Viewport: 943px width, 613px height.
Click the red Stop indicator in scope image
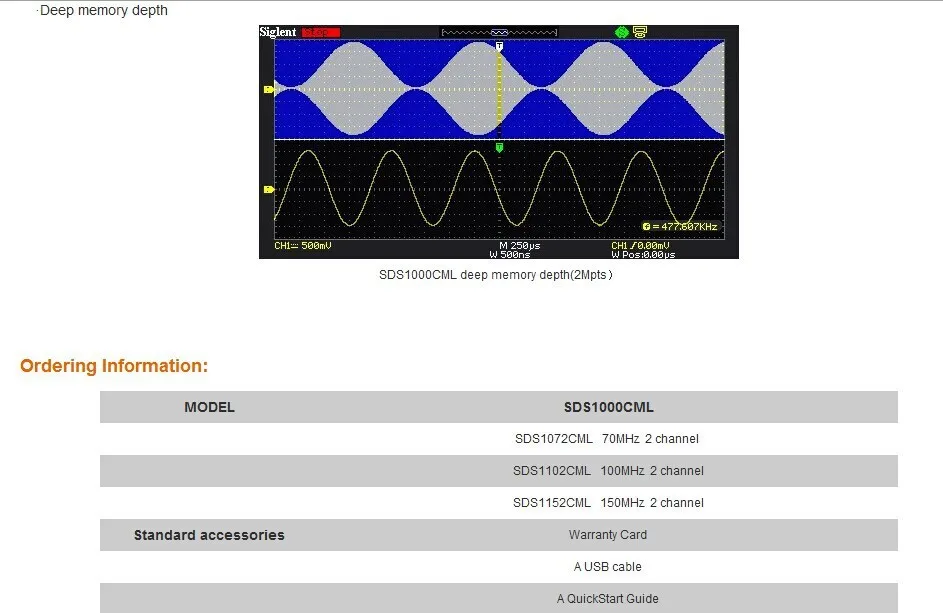pos(321,32)
